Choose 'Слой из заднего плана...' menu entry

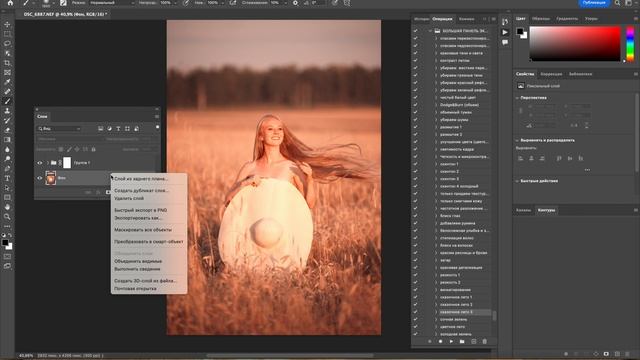click(x=141, y=179)
